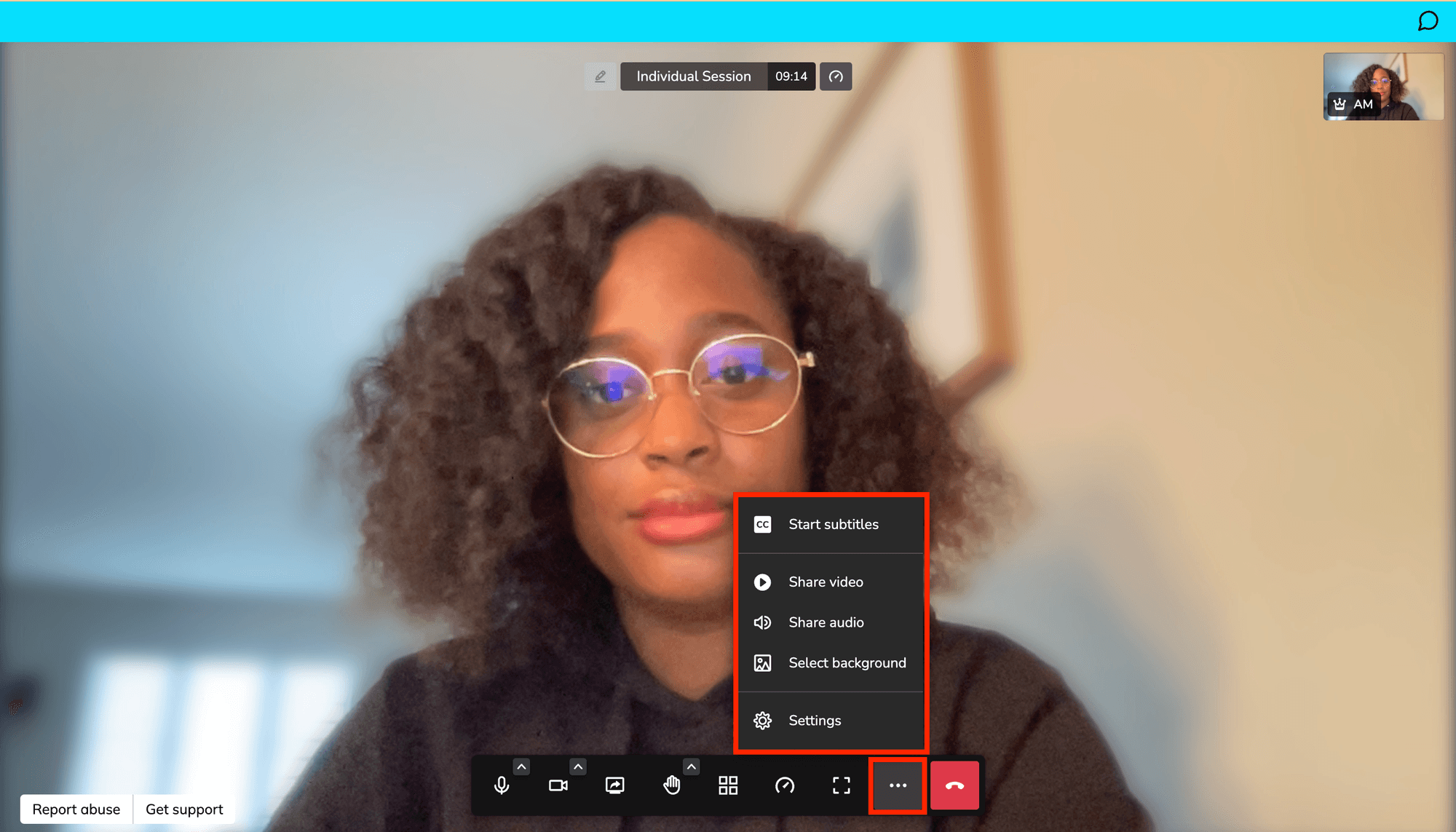Open performance settings in toolbar

click(x=785, y=785)
